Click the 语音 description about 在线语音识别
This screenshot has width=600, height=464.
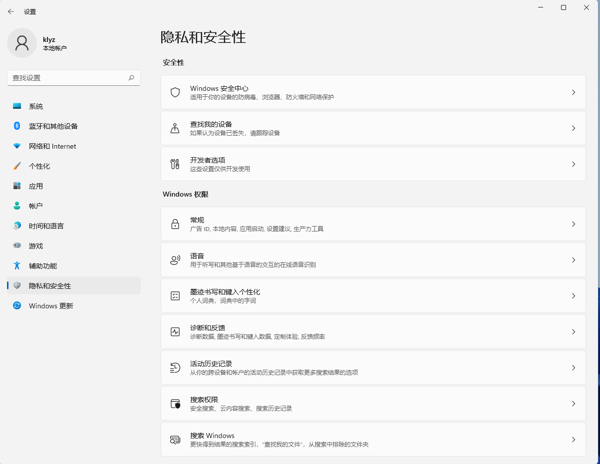point(253,265)
